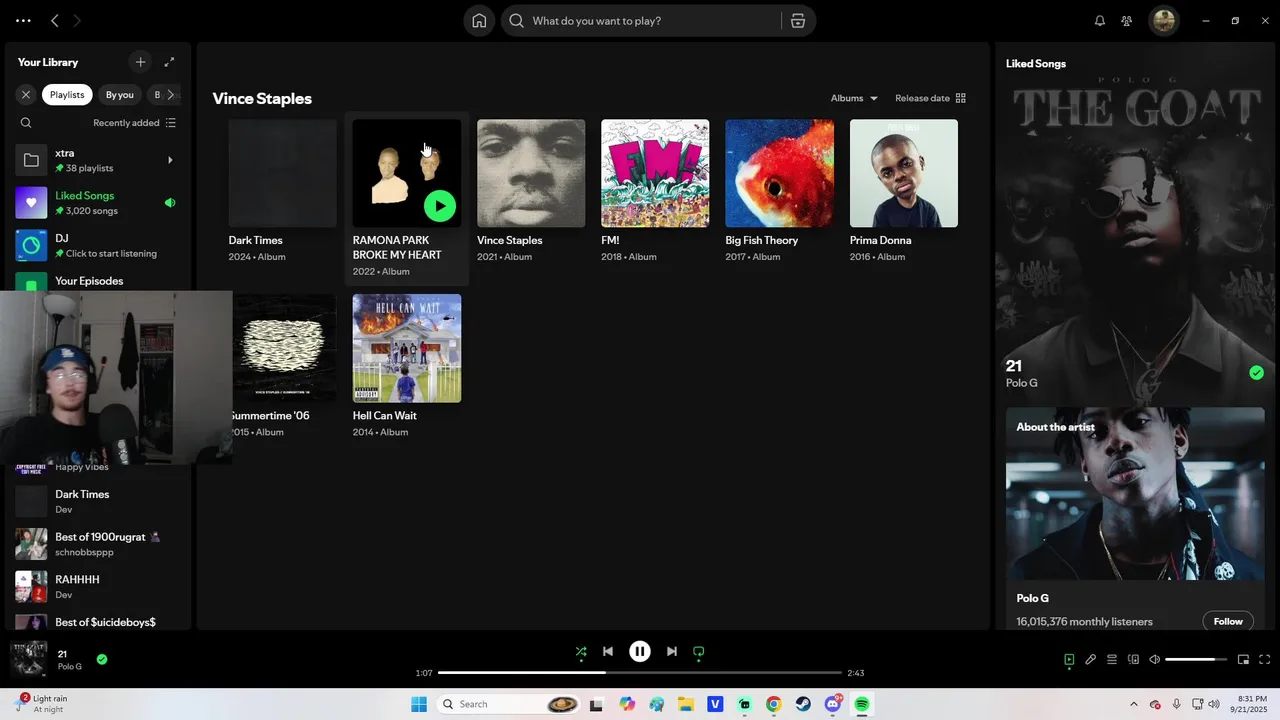Skip to previous track
The width and height of the screenshot is (1280, 720).
click(608, 652)
